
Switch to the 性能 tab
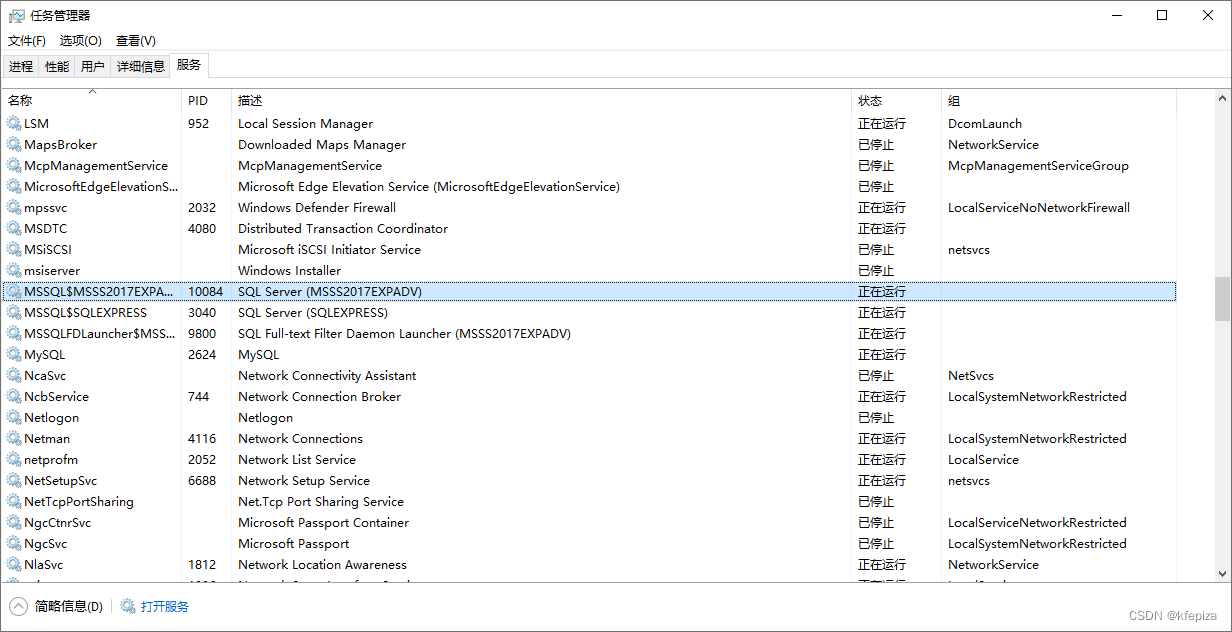point(57,67)
